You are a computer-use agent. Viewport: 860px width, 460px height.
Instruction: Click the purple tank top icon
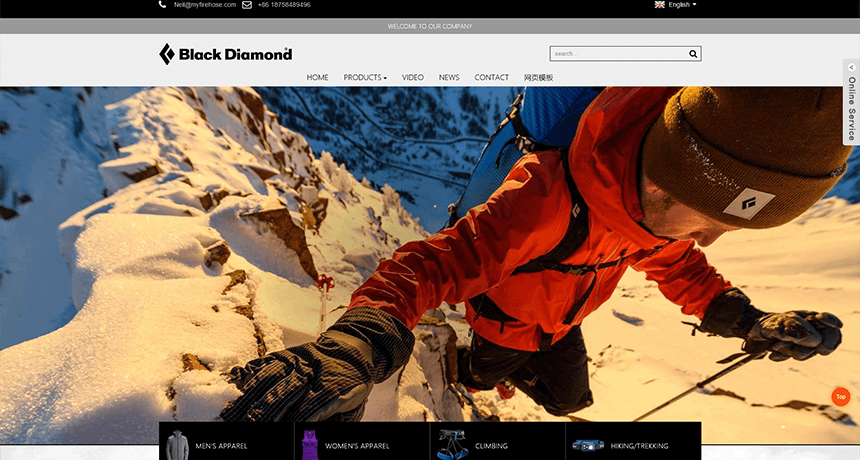pos(311,444)
